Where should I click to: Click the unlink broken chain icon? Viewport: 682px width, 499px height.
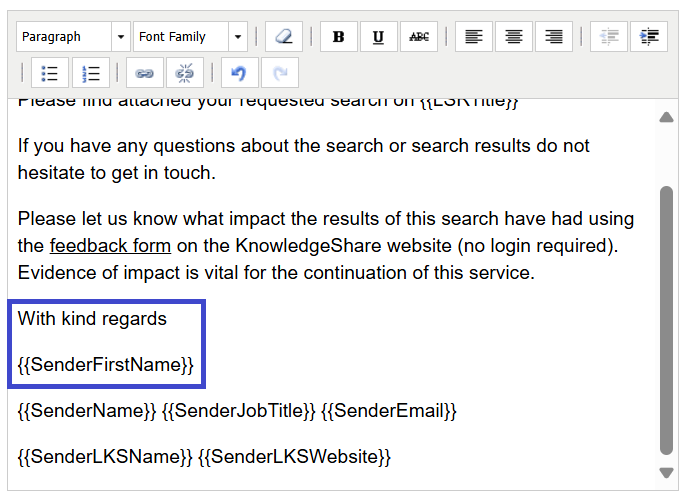point(184,73)
